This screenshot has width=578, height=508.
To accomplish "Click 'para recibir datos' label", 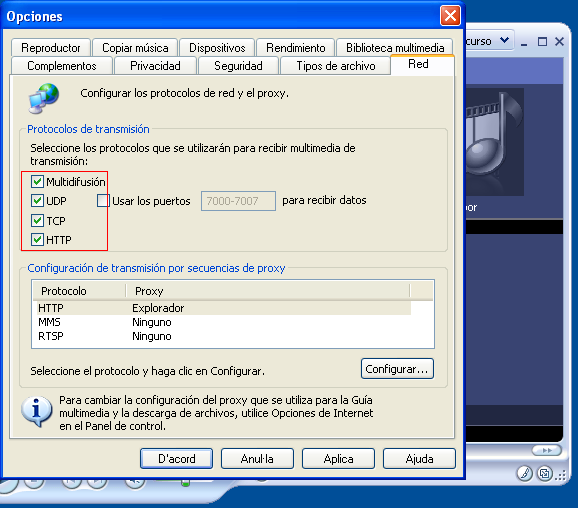I will click(x=324, y=200).
